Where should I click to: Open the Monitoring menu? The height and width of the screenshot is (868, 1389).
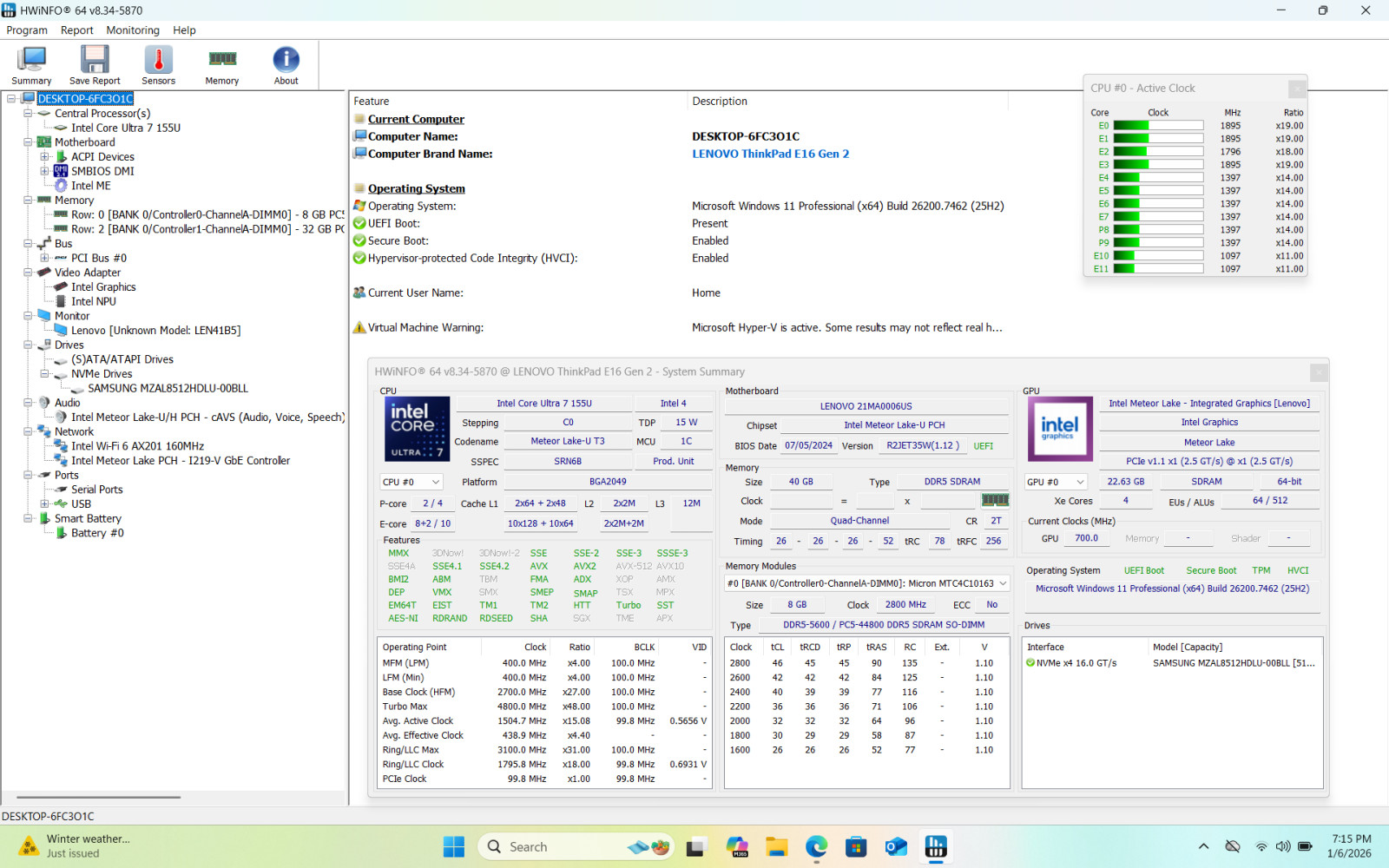[133, 30]
